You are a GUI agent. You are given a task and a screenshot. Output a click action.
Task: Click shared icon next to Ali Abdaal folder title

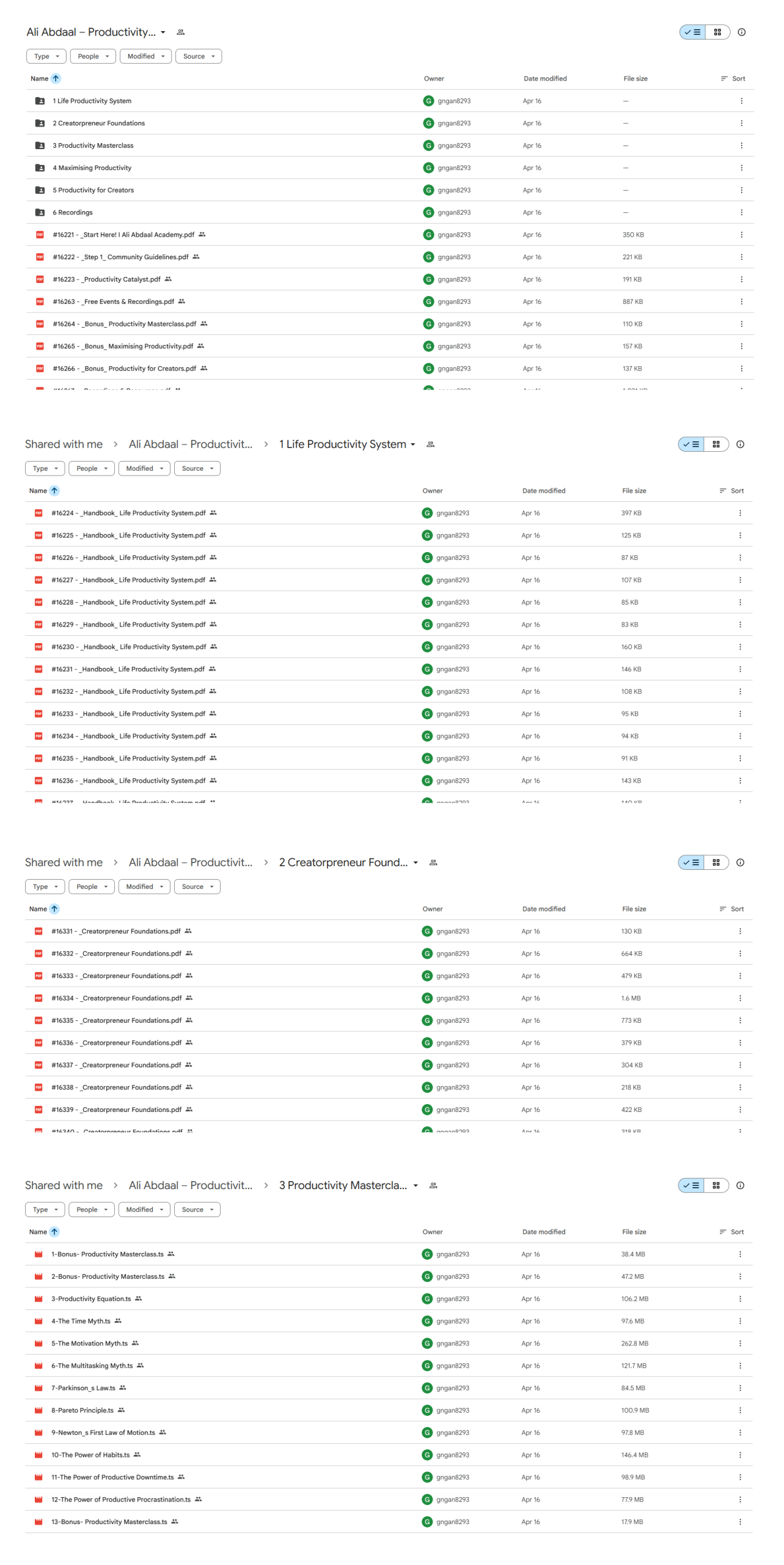click(x=180, y=32)
